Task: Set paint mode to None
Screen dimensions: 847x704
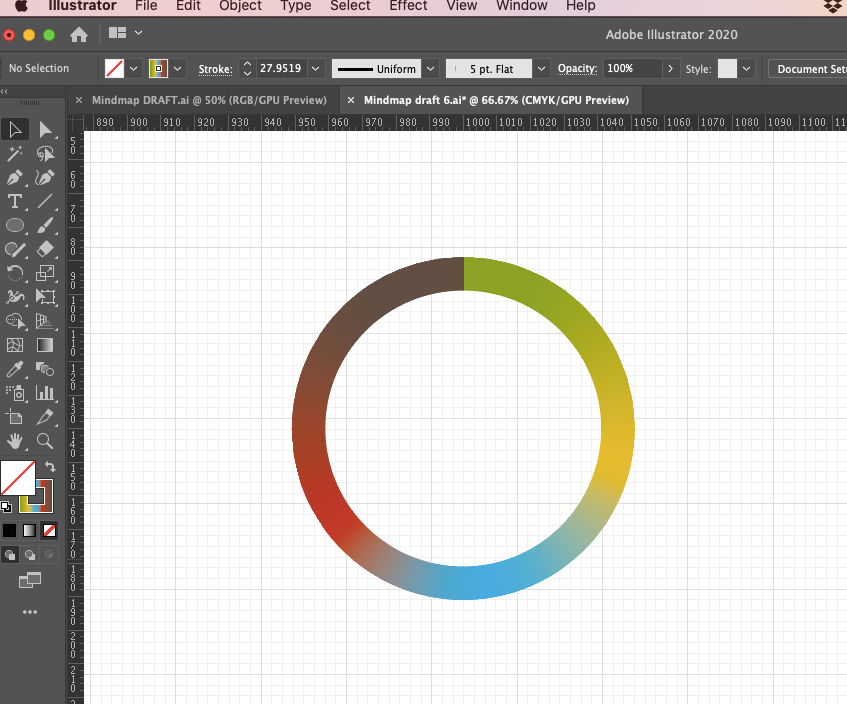Action: click(49, 530)
